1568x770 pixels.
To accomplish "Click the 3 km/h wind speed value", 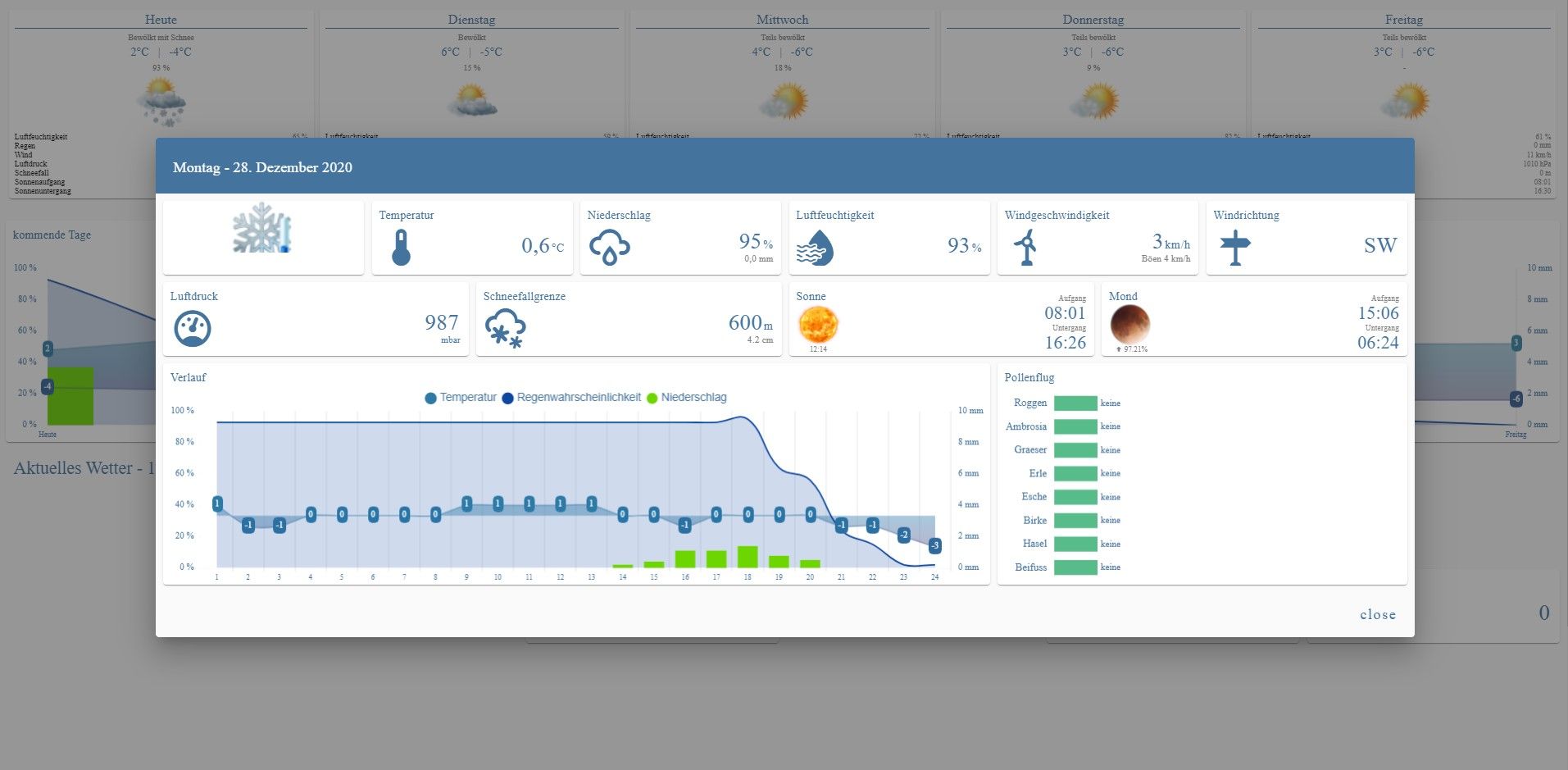I will click(x=1171, y=241).
